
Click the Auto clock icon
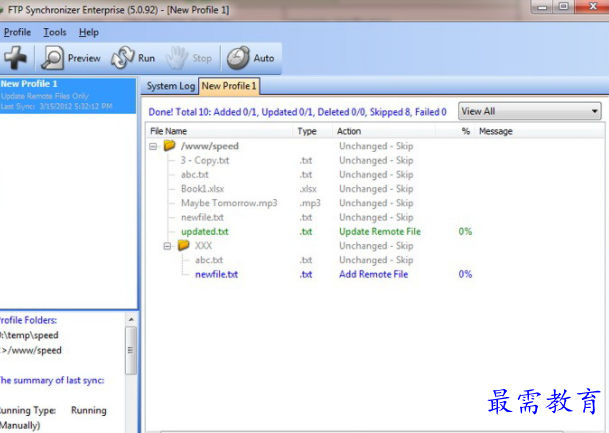pos(238,58)
